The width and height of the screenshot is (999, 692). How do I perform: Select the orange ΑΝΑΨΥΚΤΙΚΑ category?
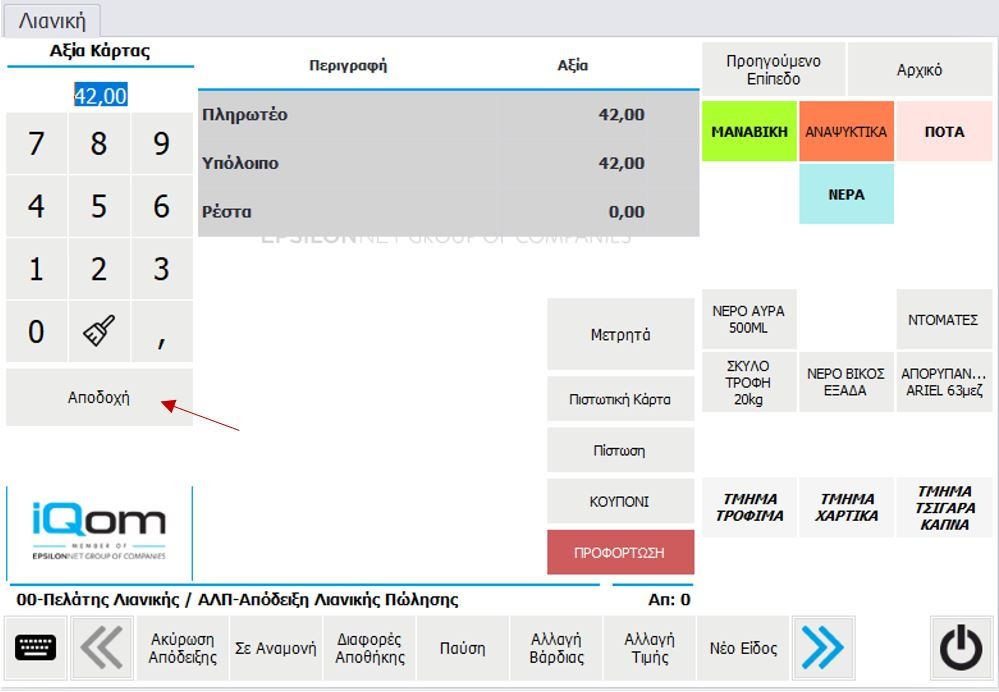(x=846, y=131)
